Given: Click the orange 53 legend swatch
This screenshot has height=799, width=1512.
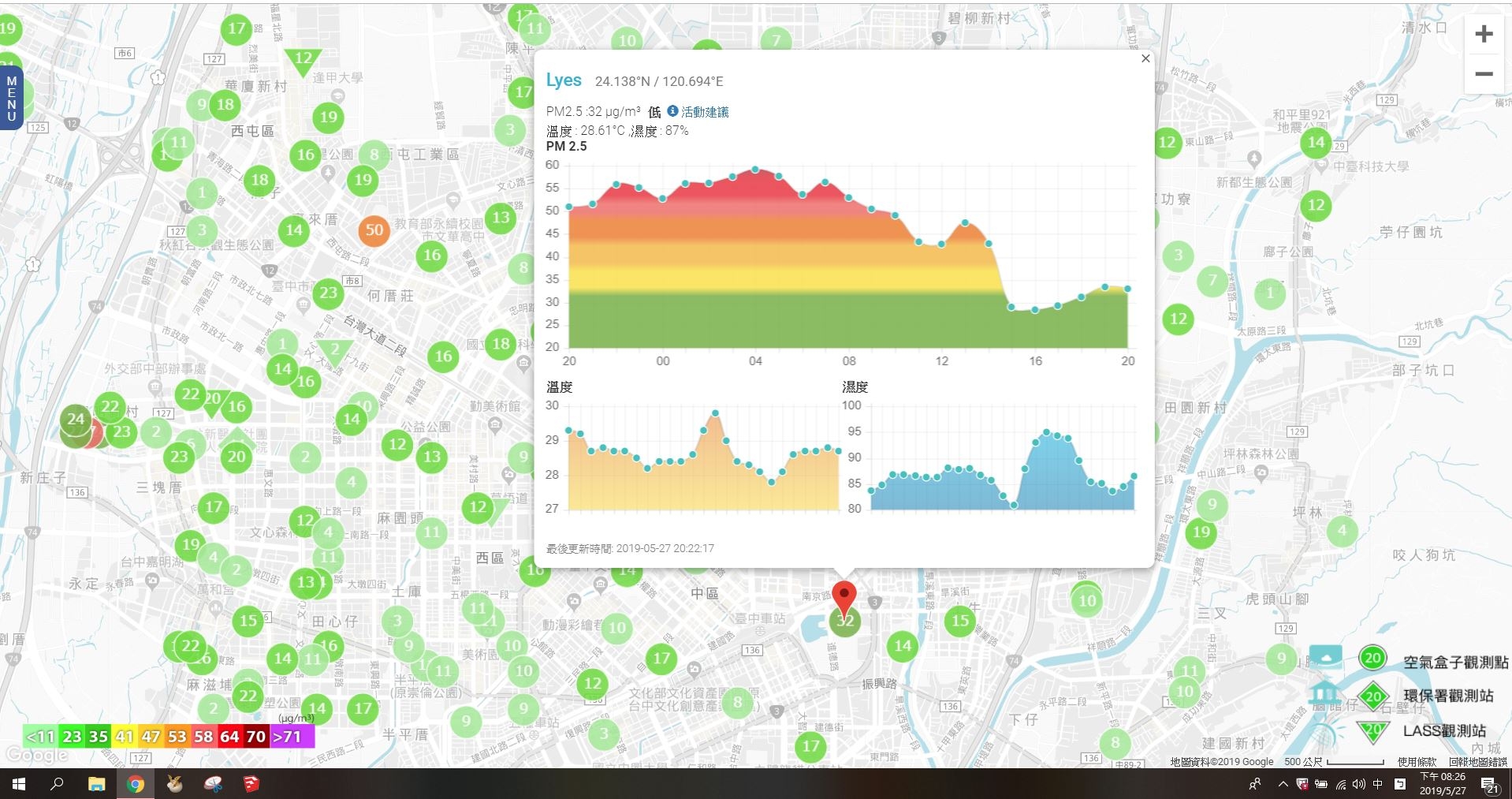Looking at the screenshot, I should point(177,737).
